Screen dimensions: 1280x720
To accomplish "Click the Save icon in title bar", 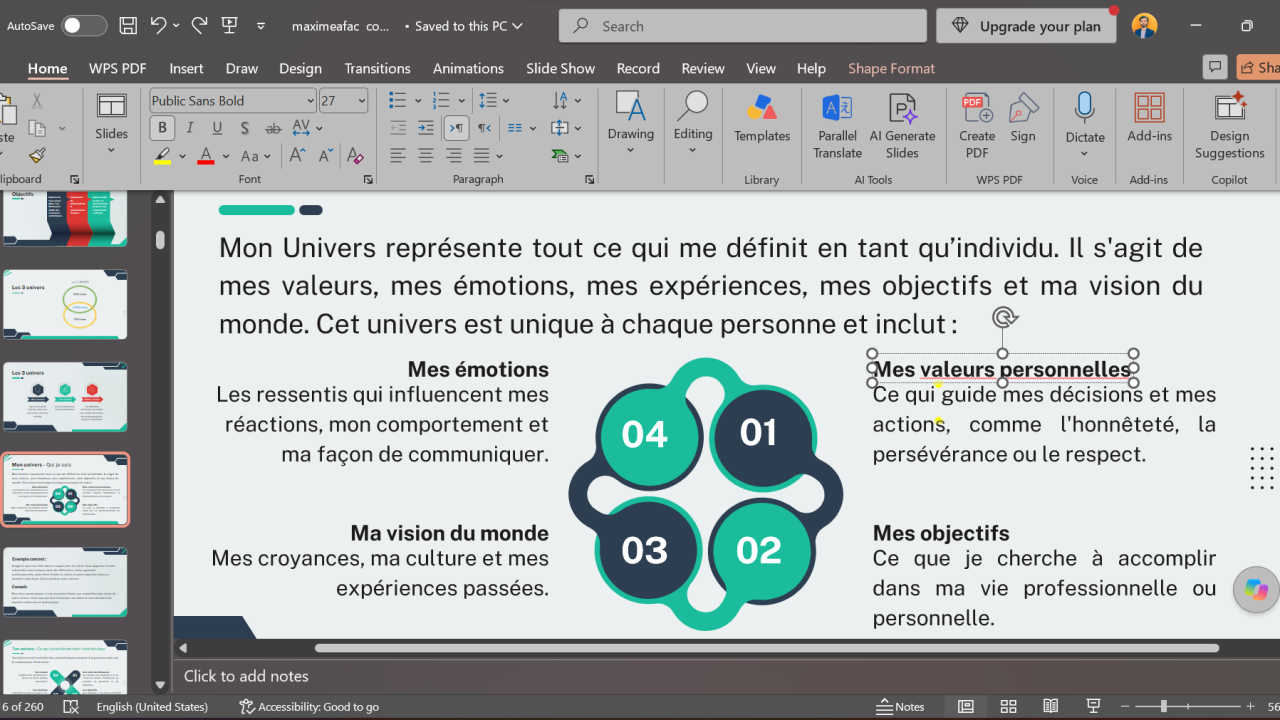I will (x=128, y=26).
